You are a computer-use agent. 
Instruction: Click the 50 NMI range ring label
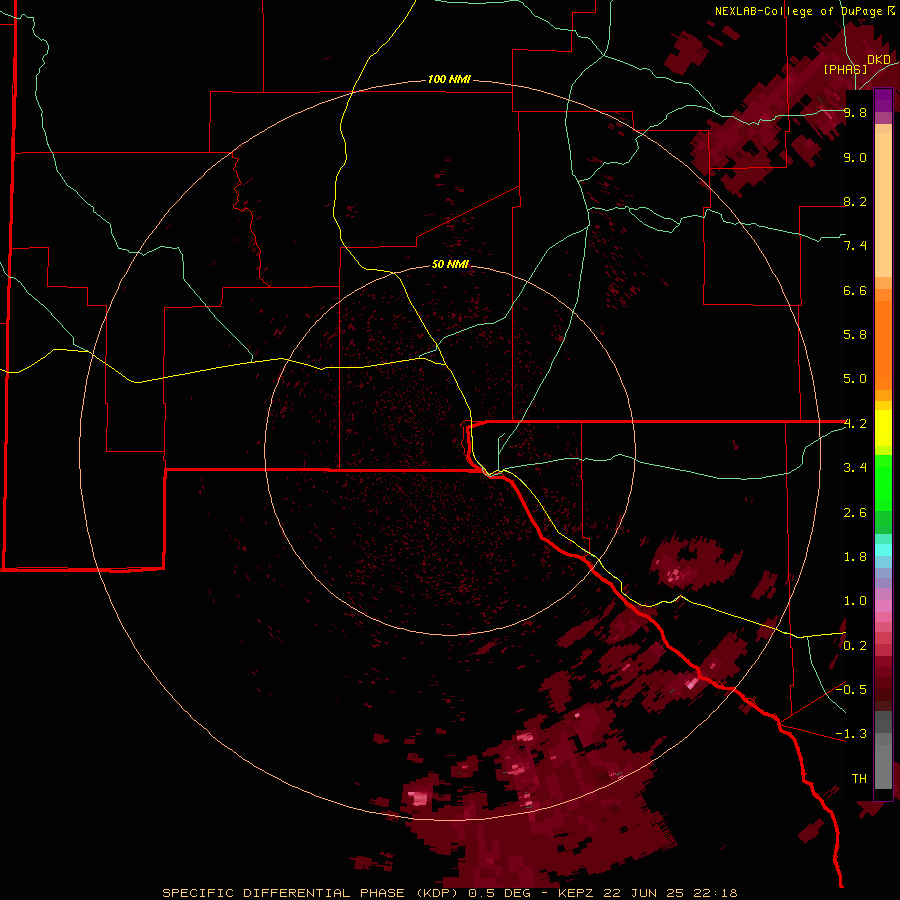450,264
